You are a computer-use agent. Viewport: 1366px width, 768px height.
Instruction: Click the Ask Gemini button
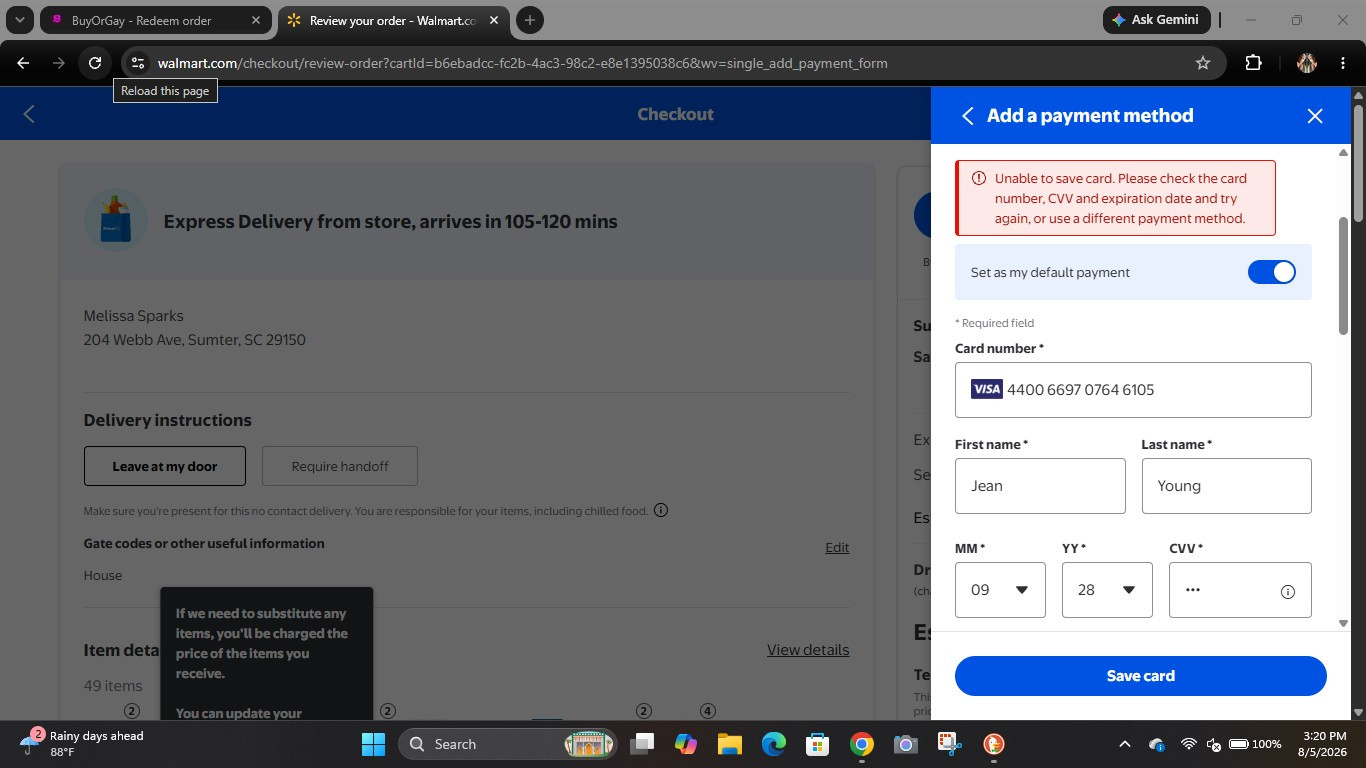(1157, 20)
